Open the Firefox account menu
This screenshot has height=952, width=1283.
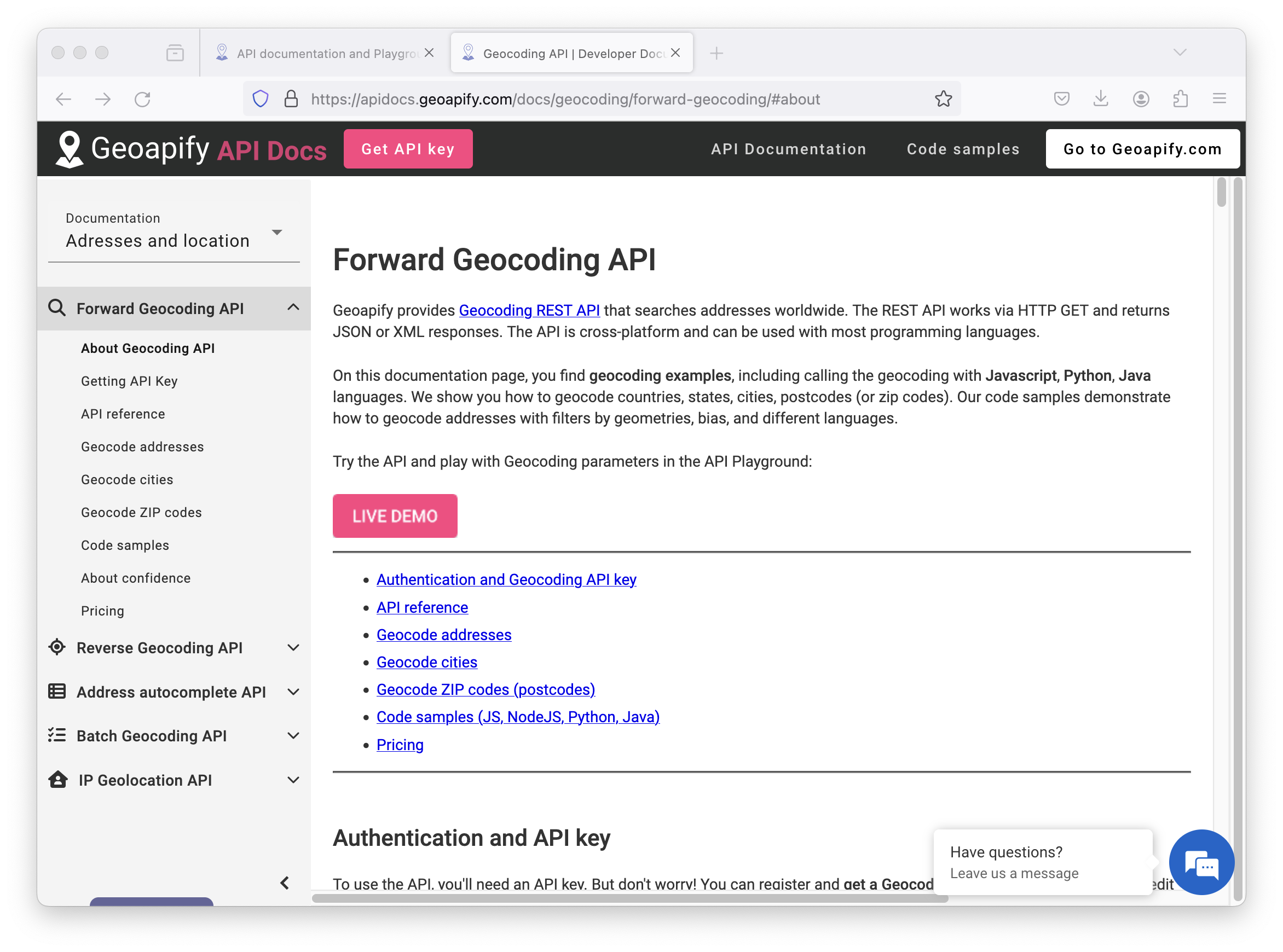[x=1141, y=99]
